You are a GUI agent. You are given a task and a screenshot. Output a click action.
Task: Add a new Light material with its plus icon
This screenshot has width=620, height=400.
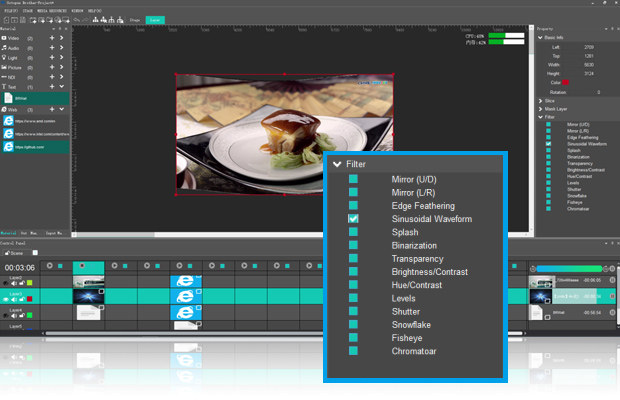[52, 57]
